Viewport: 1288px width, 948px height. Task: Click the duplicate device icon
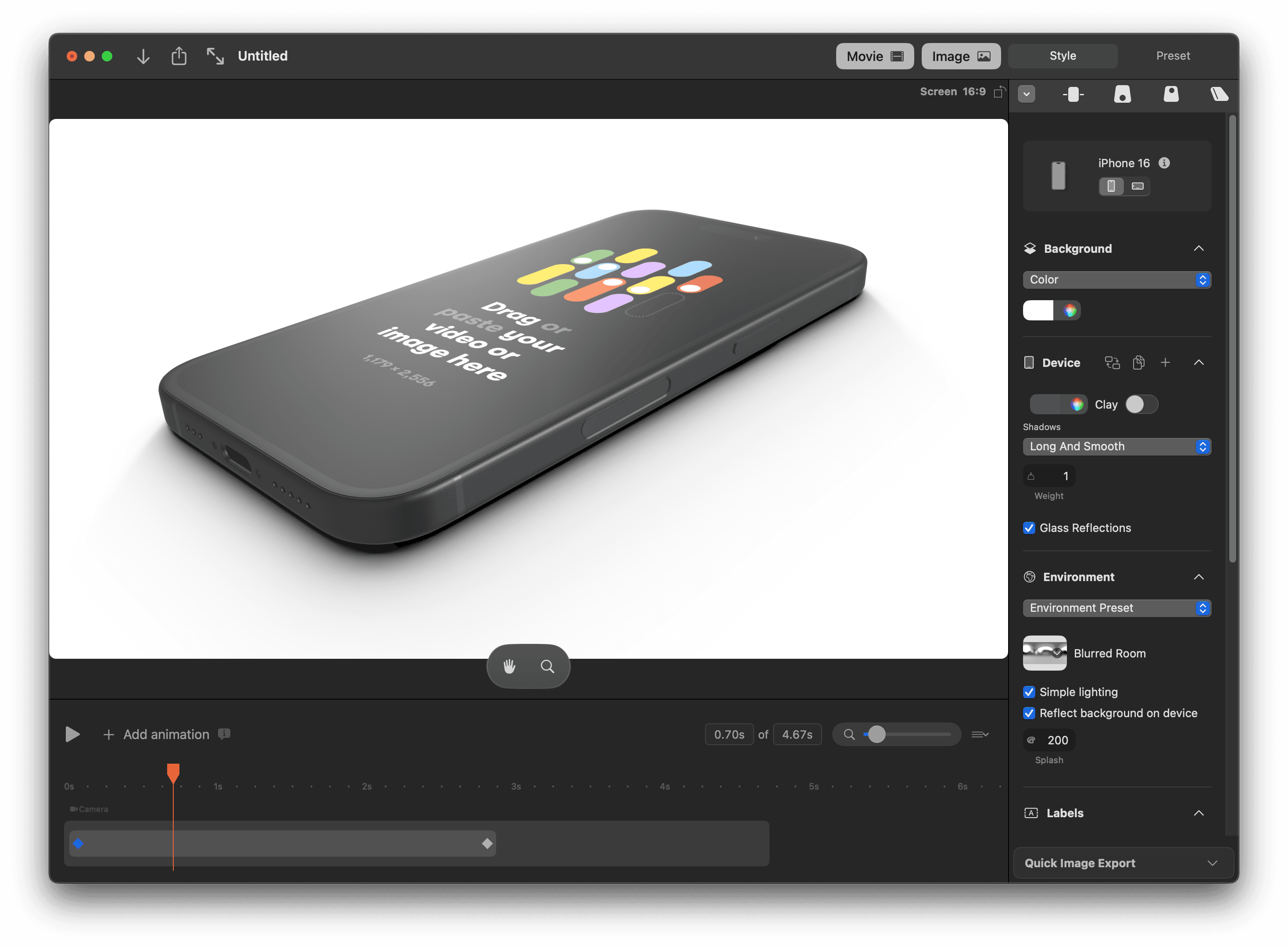coord(1139,363)
